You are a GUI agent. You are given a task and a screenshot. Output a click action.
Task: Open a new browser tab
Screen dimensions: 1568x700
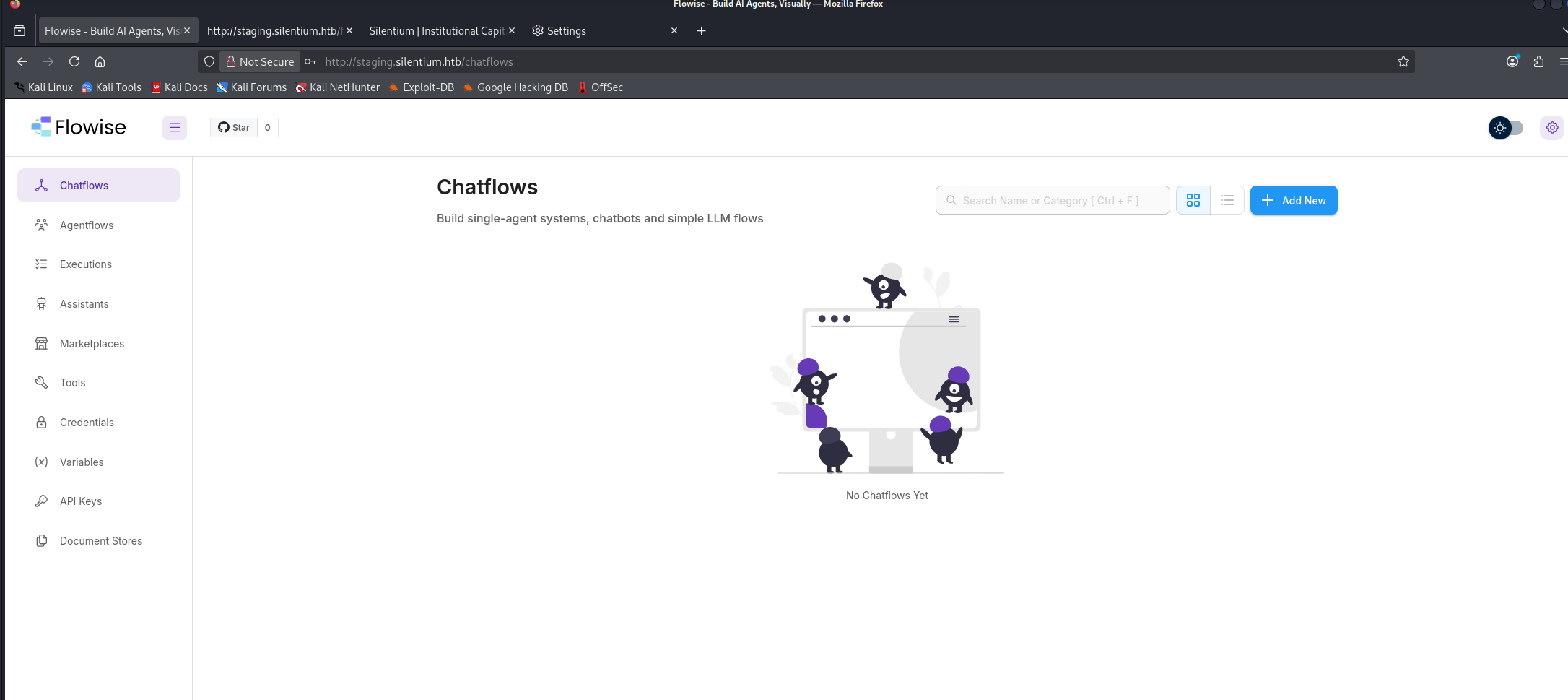[x=701, y=31]
